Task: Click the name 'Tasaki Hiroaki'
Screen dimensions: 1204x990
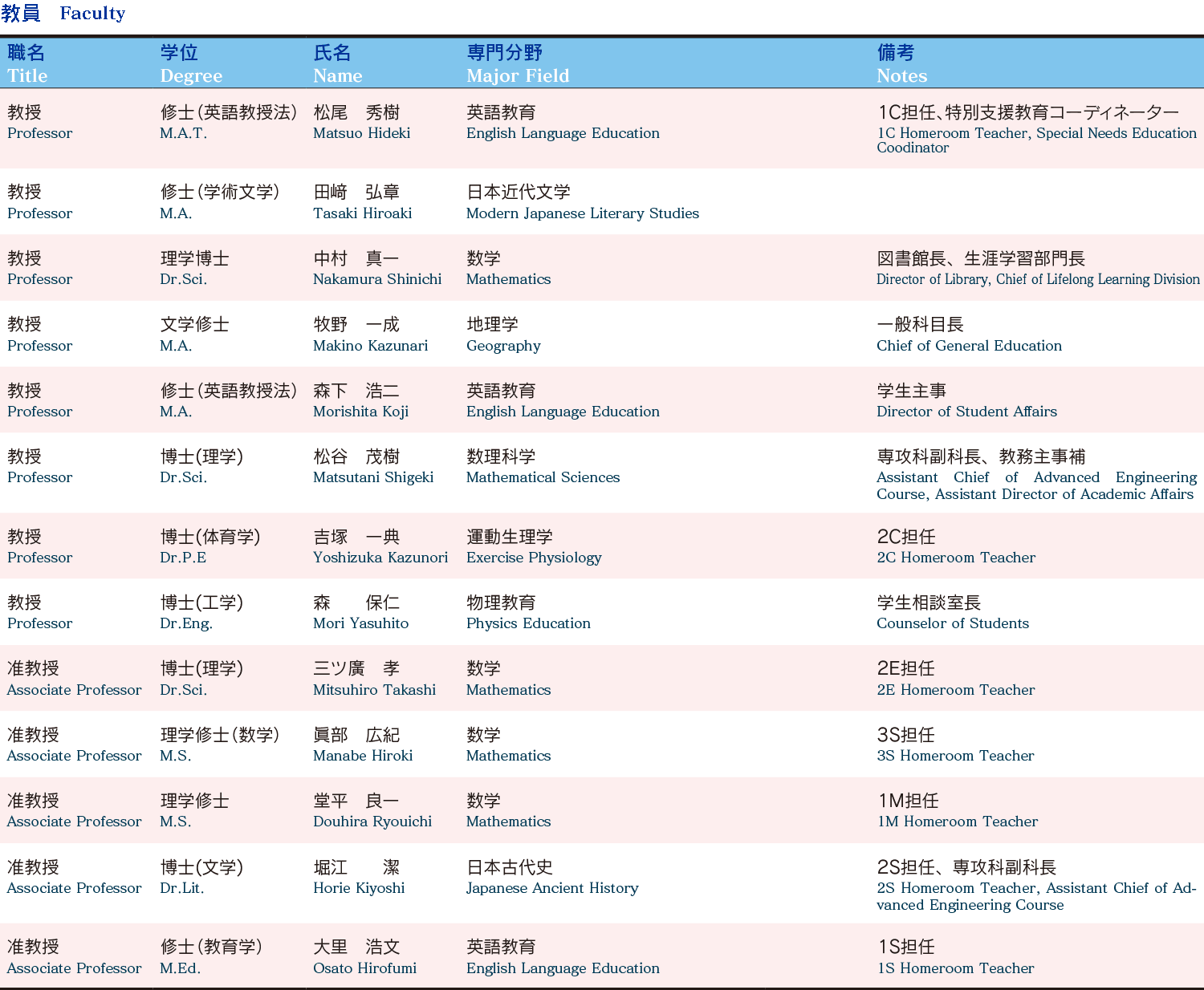Action: tap(362, 213)
